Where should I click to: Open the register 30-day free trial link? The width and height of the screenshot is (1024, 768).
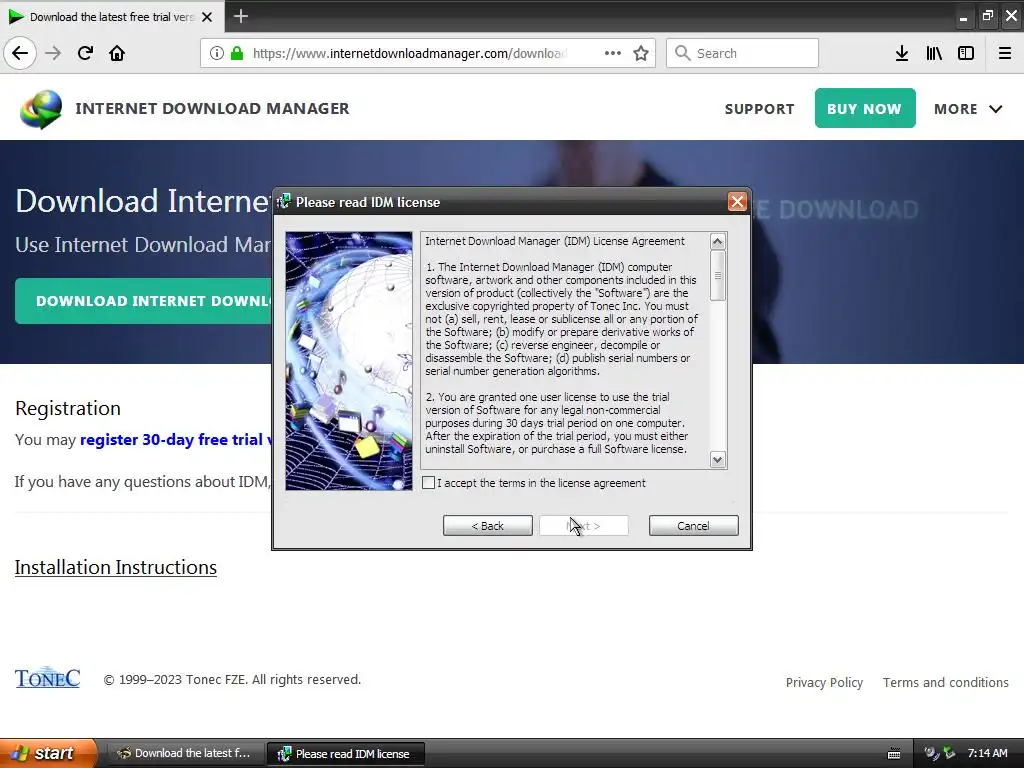click(176, 440)
